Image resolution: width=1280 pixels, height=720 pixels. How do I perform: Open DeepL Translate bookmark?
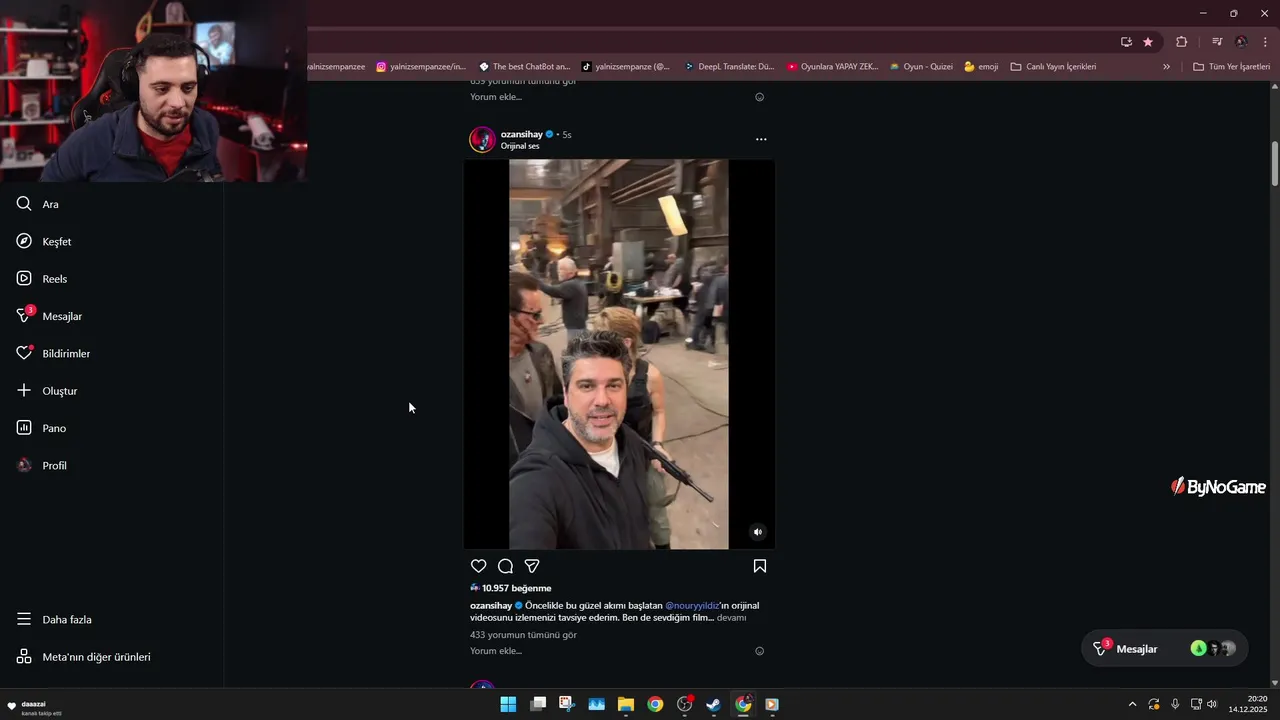(729, 67)
